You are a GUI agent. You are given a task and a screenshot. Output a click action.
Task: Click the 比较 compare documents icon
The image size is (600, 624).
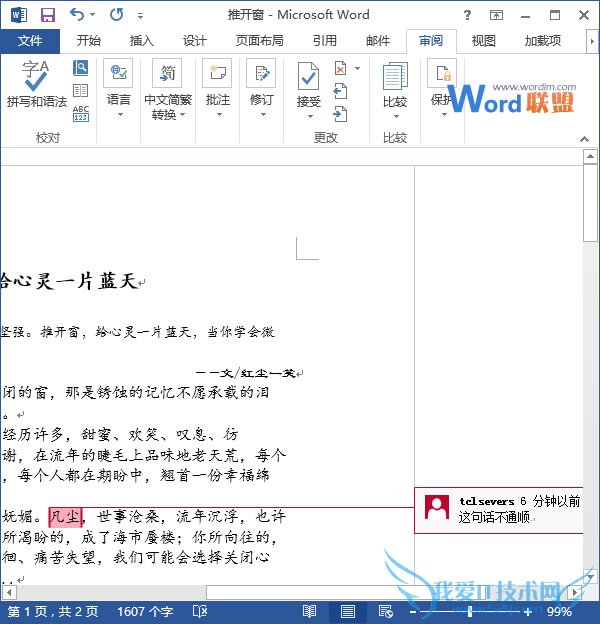(395, 76)
